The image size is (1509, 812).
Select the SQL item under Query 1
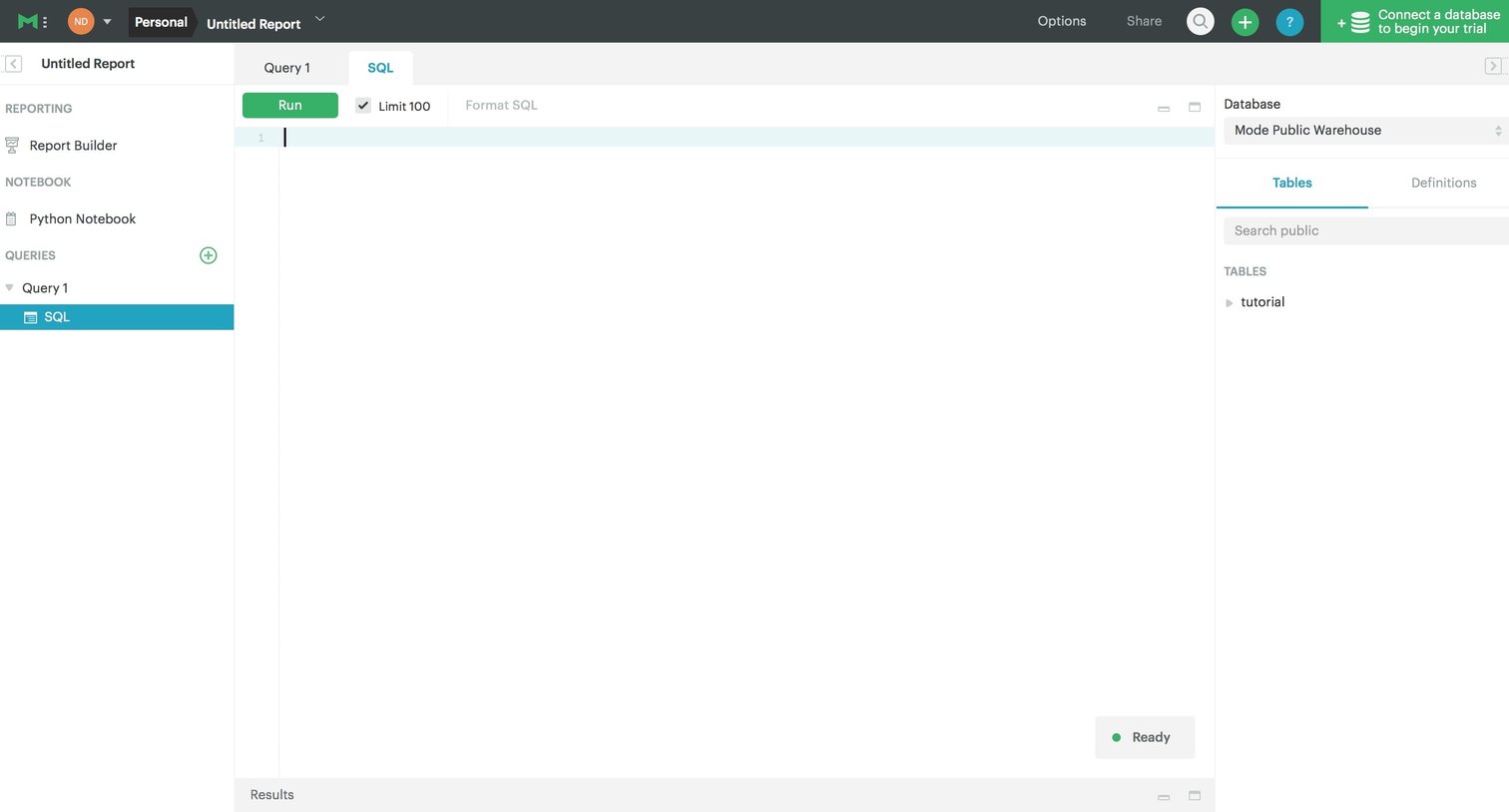pyautogui.click(x=117, y=317)
